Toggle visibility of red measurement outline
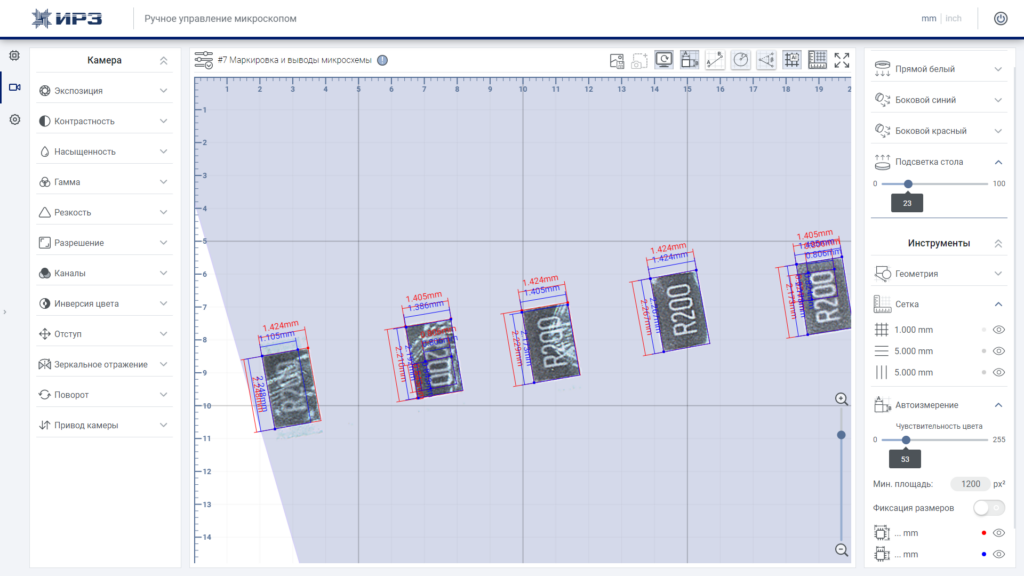The image size is (1024, 576). [999, 533]
